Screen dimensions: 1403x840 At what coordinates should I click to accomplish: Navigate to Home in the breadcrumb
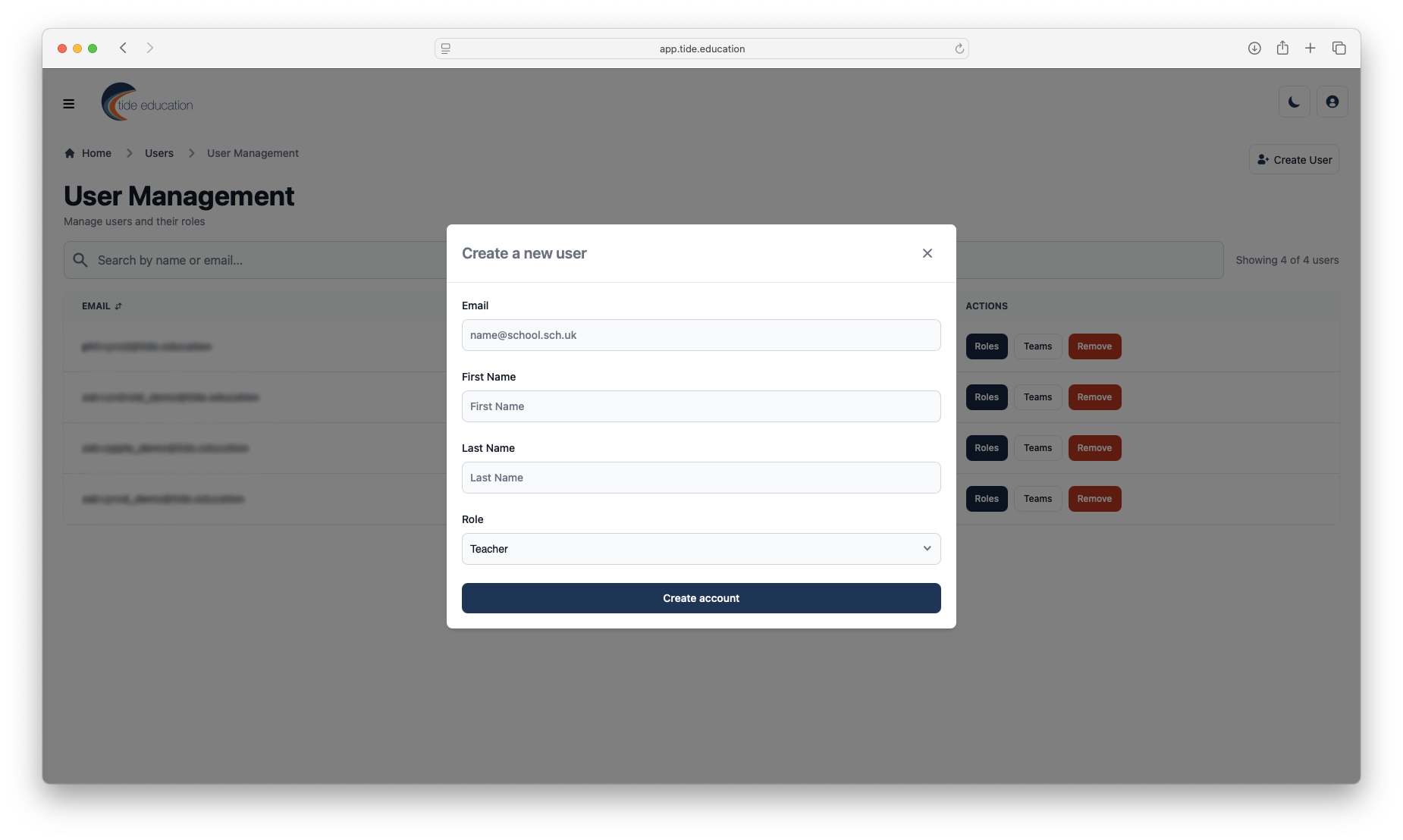[x=96, y=153]
